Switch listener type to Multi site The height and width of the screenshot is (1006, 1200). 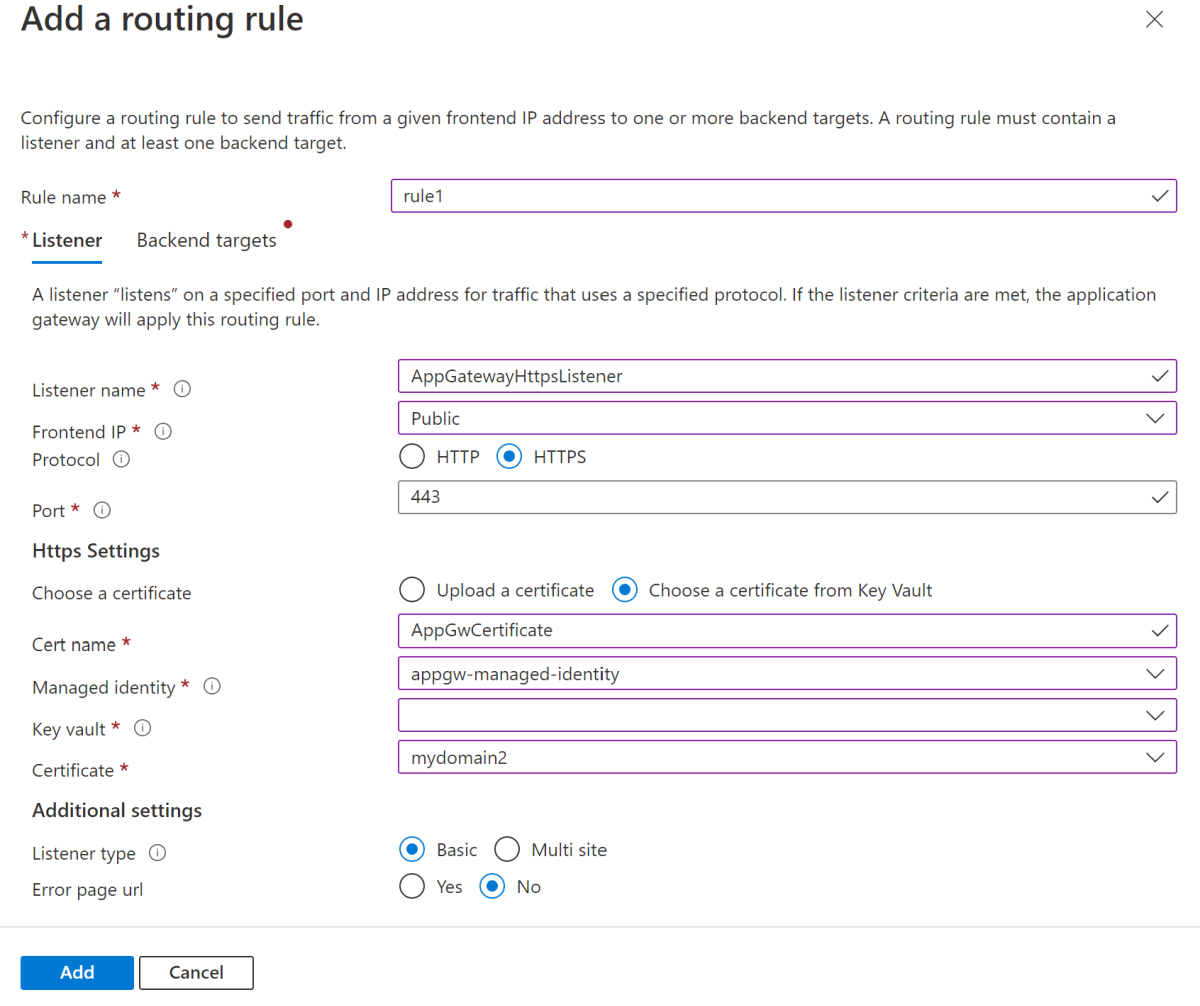[507, 849]
